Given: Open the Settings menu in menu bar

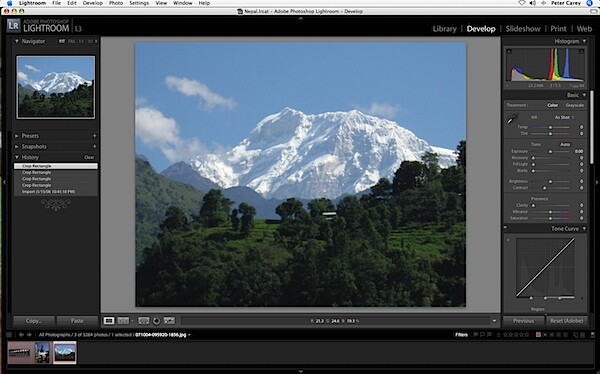Looking at the screenshot, I should [x=139, y=3].
